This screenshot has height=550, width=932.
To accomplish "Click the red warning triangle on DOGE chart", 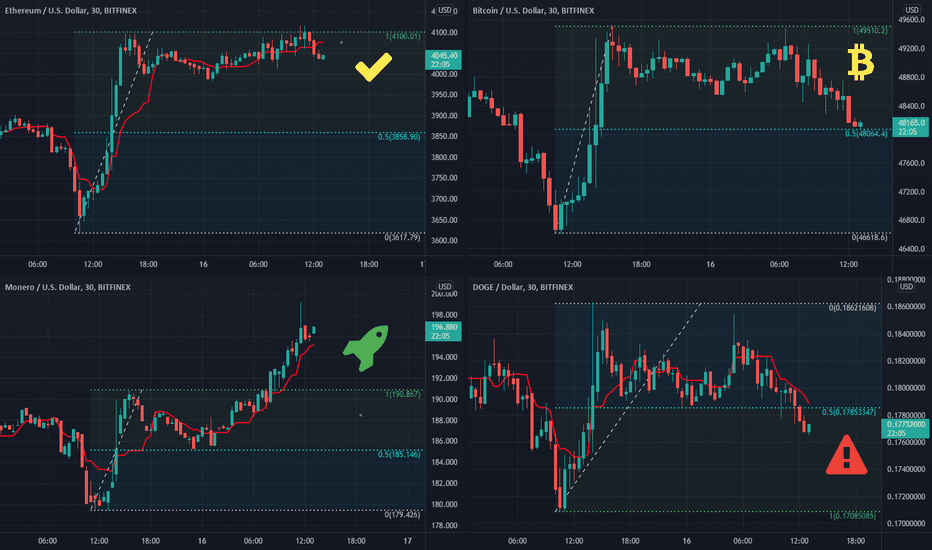I will [846, 455].
